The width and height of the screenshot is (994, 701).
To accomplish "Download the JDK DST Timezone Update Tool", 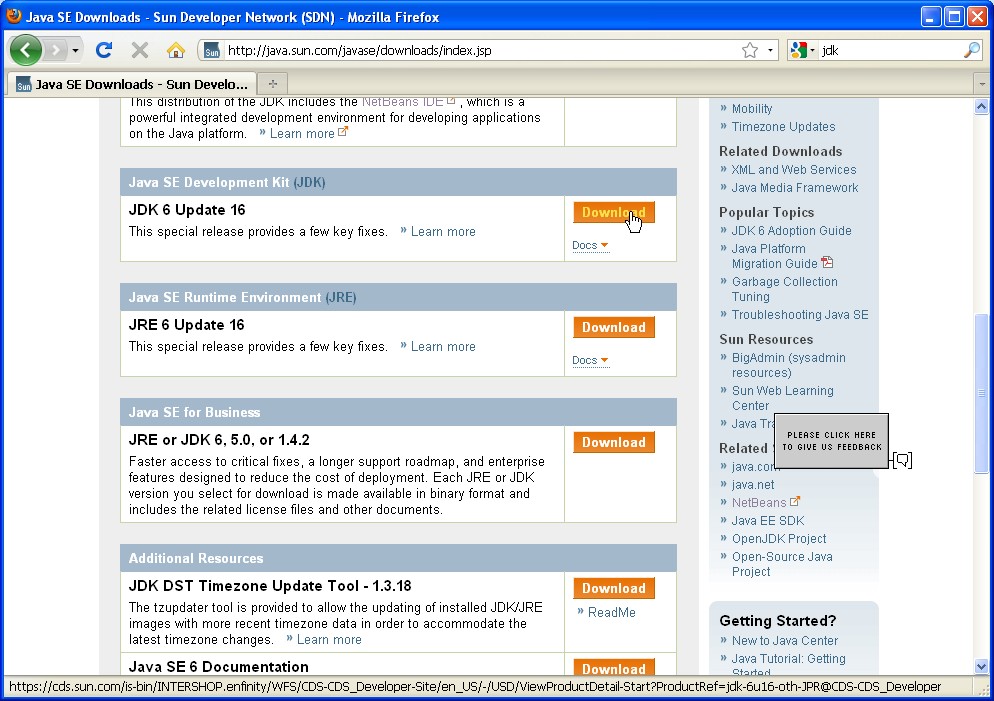I will 613,588.
